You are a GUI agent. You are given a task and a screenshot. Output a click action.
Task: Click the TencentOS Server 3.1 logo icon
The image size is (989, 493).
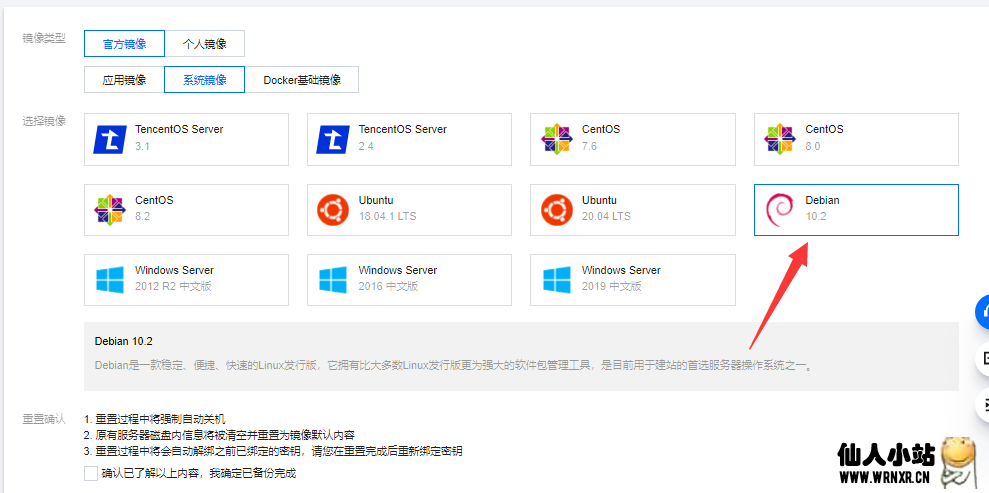[x=110, y=139]
